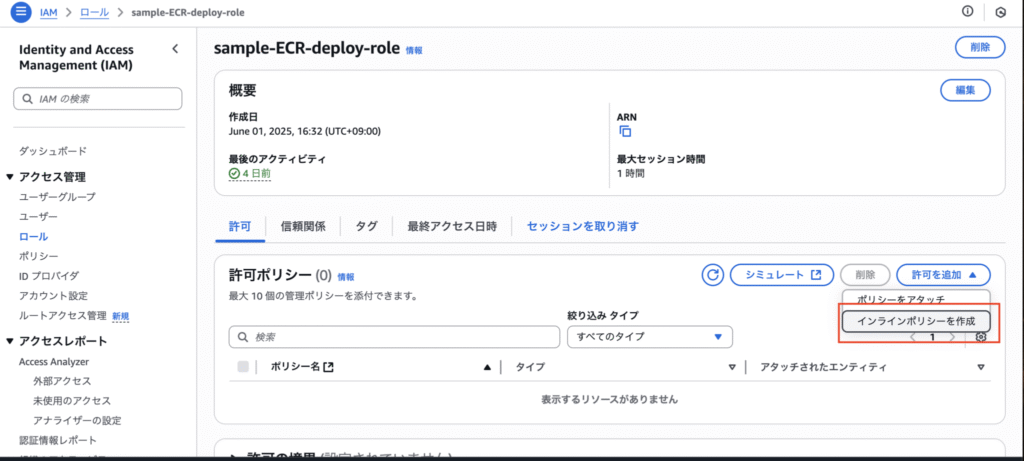Click the 削除 button for the role
The width and height of the screenshot is (1024, 461).
pyautogui.click(x=980, y=47)
